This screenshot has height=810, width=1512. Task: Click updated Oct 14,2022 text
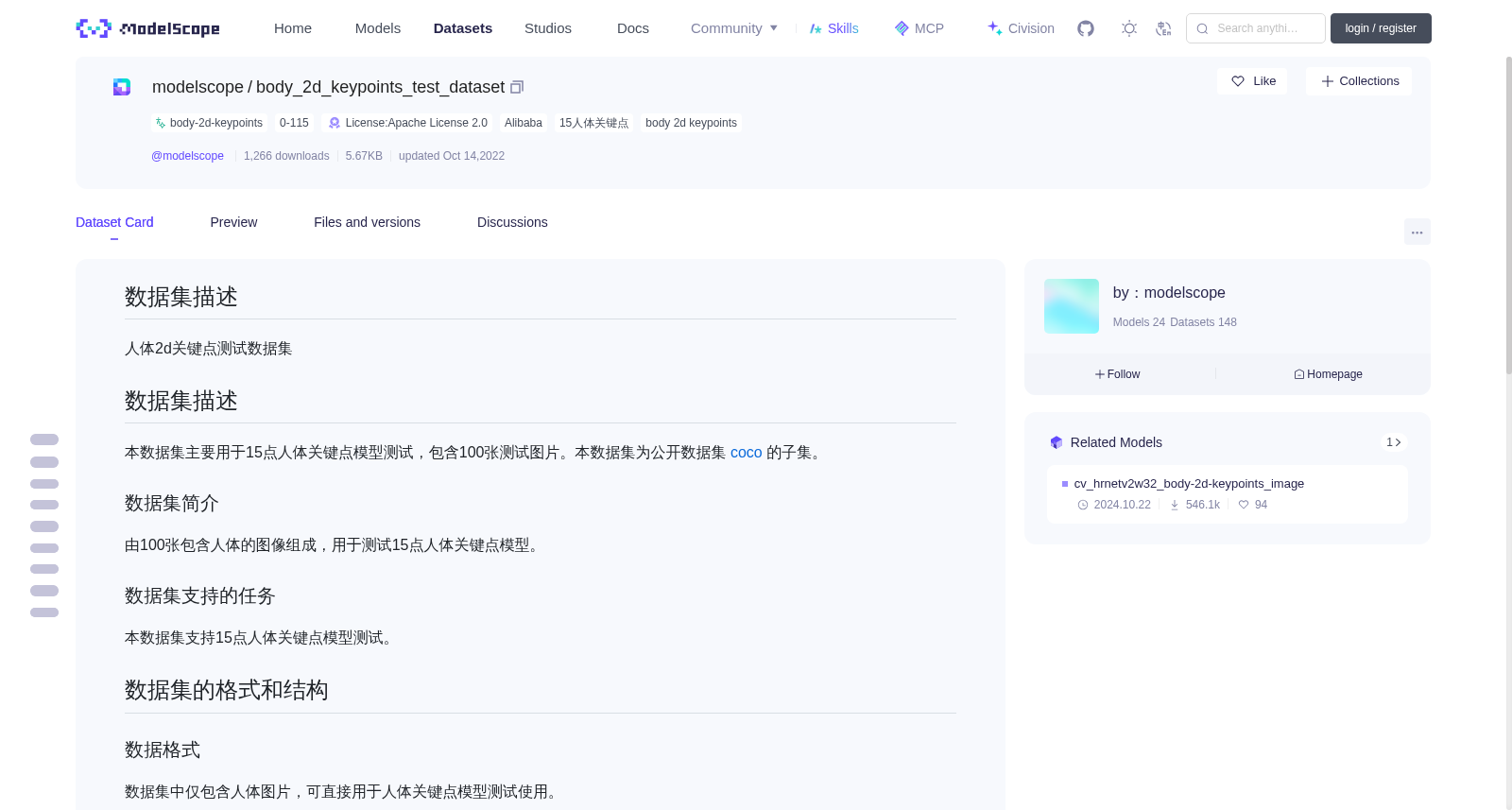(452, 156)
